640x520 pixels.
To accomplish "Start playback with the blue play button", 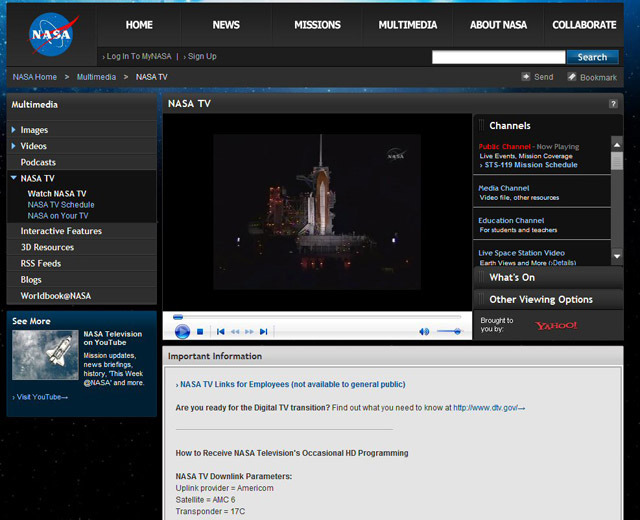I will (182, 331).
